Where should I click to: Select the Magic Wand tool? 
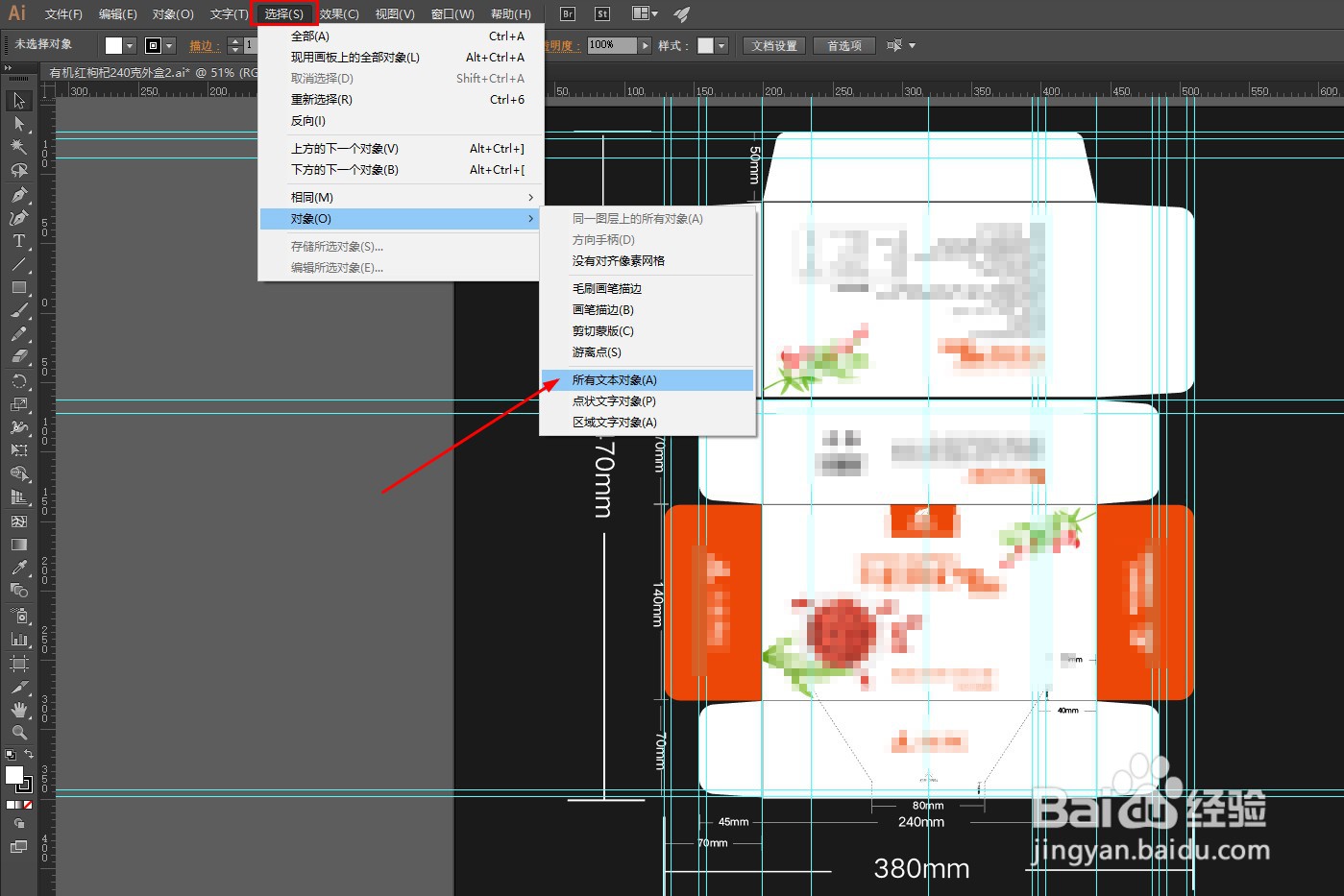(x=19, y=147)
